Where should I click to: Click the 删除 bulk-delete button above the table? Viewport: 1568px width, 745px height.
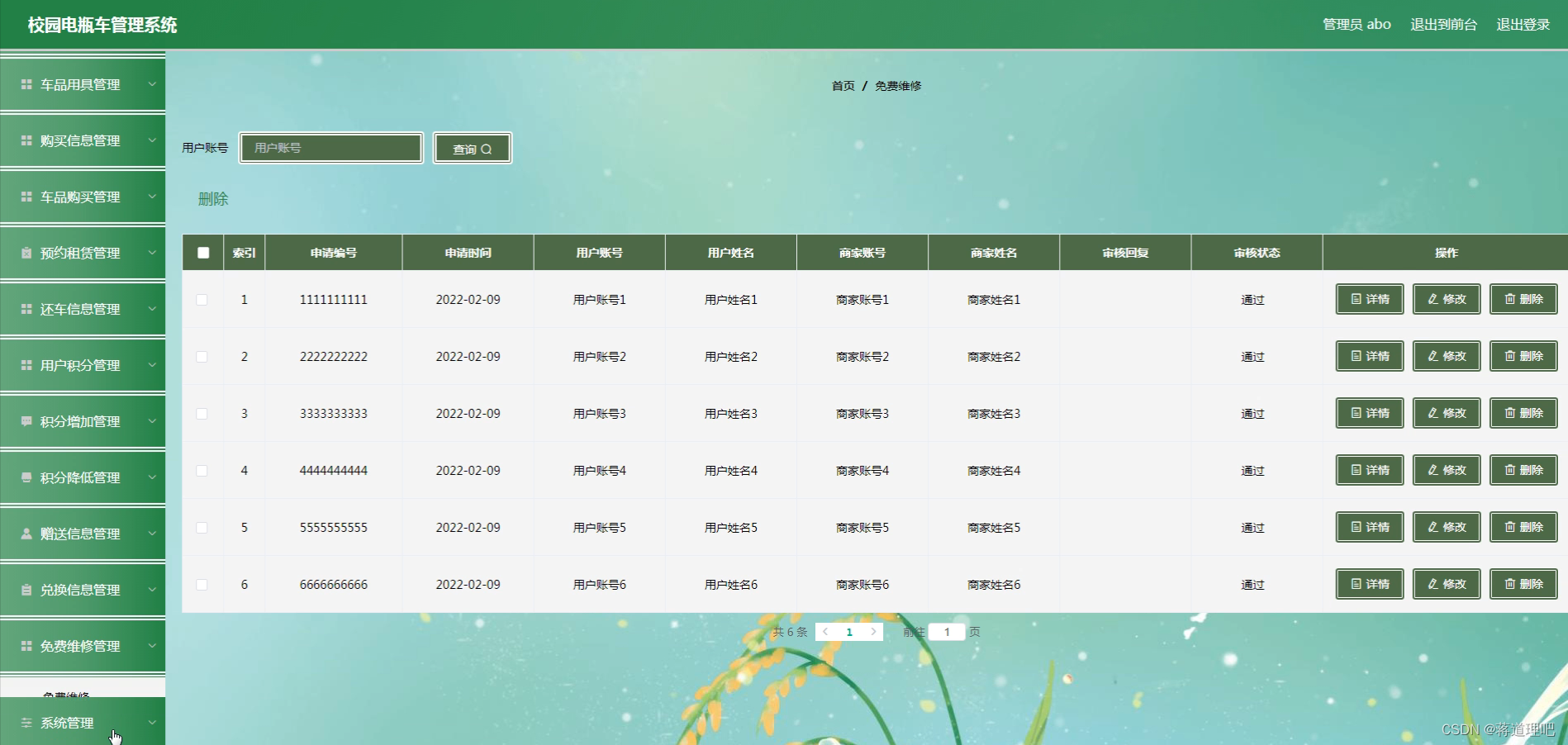tap(213, 198)
